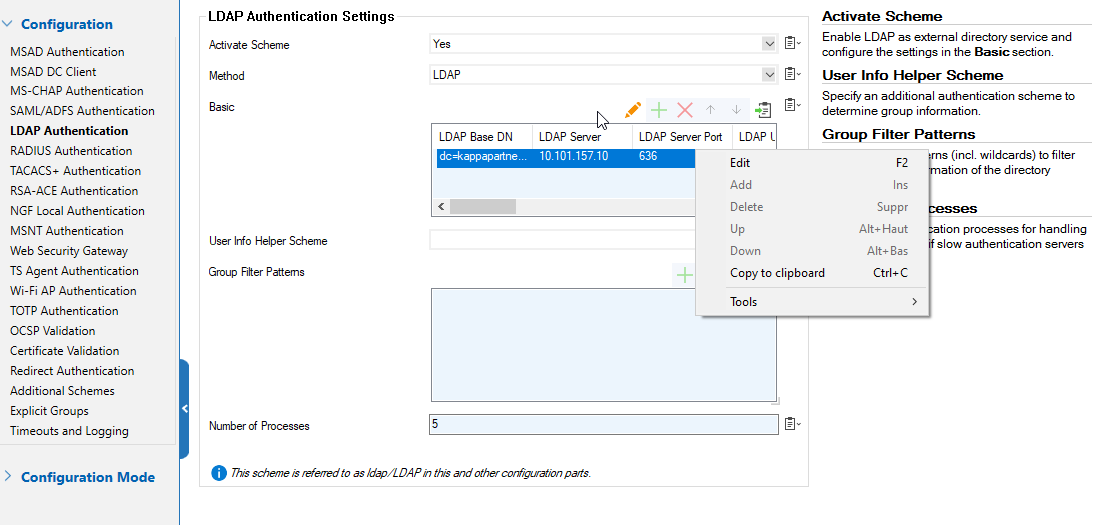The image size is (1118, 525).
Task: Open clipboard menu icon beside Number of Processes
Action: (x=792, y=425)
